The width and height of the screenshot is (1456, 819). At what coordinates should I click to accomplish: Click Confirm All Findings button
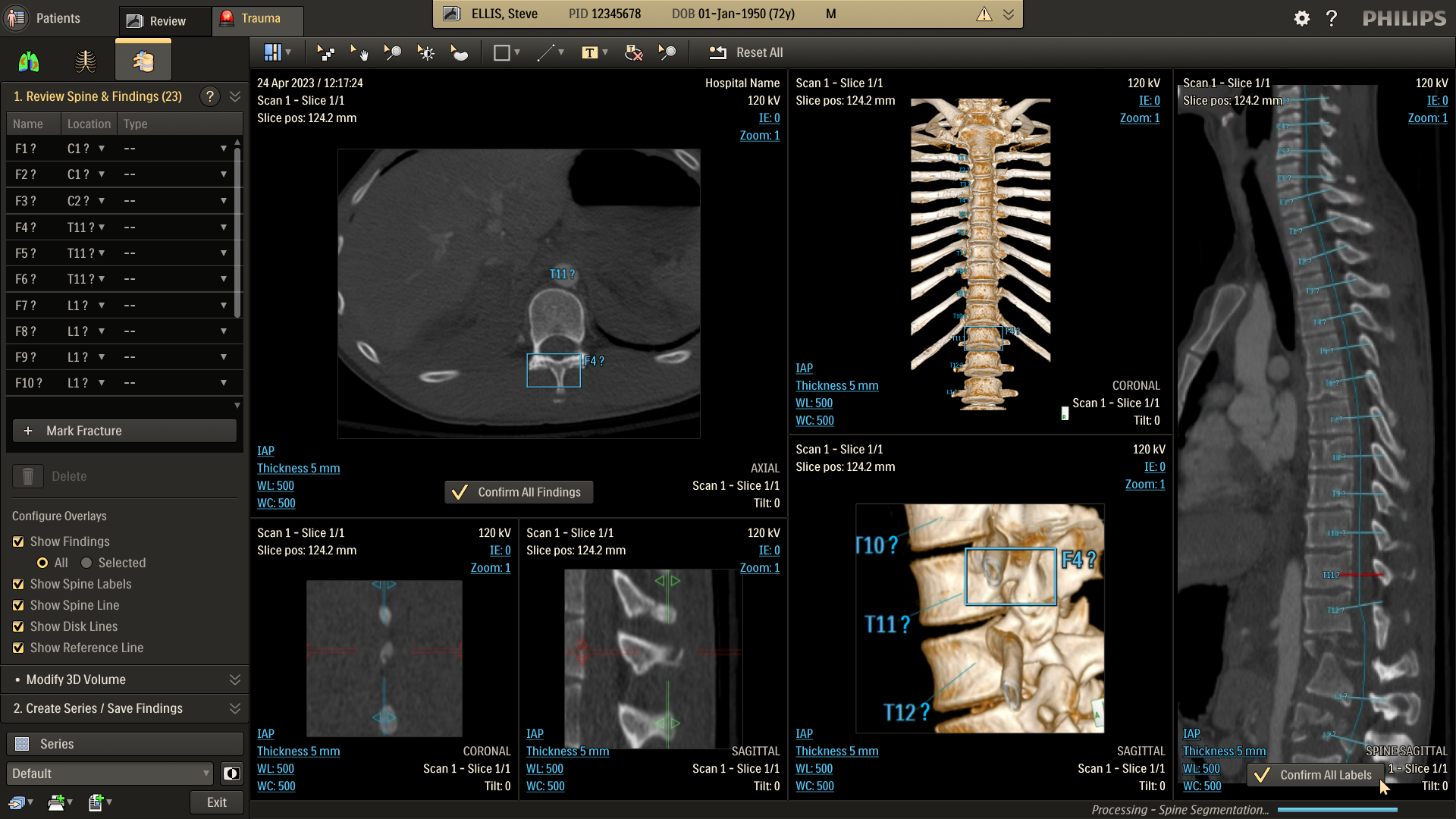[519, 492]
